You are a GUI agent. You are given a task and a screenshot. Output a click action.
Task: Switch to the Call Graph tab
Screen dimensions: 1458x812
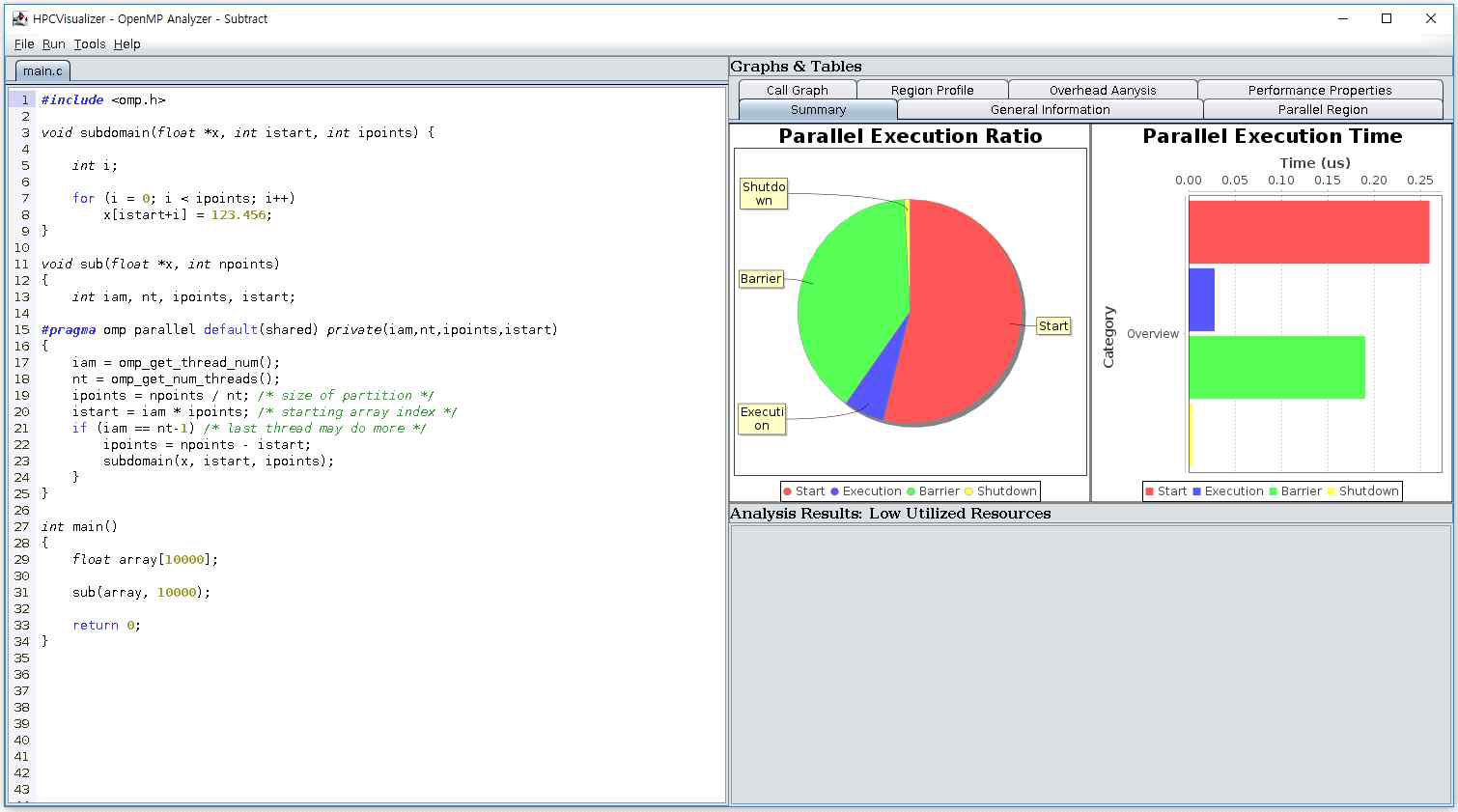798,90
